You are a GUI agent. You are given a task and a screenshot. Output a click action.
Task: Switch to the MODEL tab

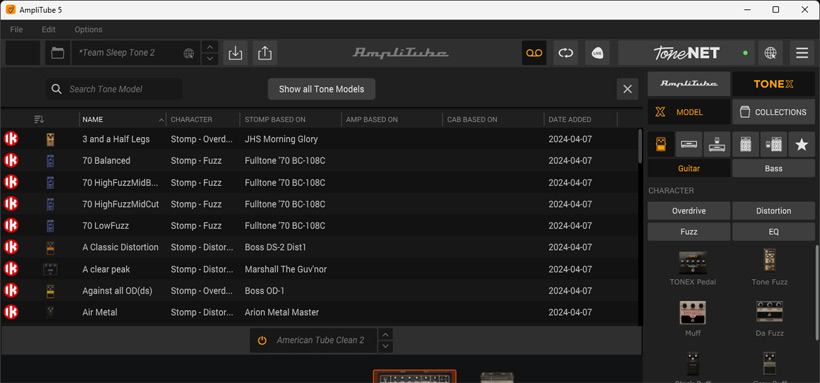(x=689, y=112)
